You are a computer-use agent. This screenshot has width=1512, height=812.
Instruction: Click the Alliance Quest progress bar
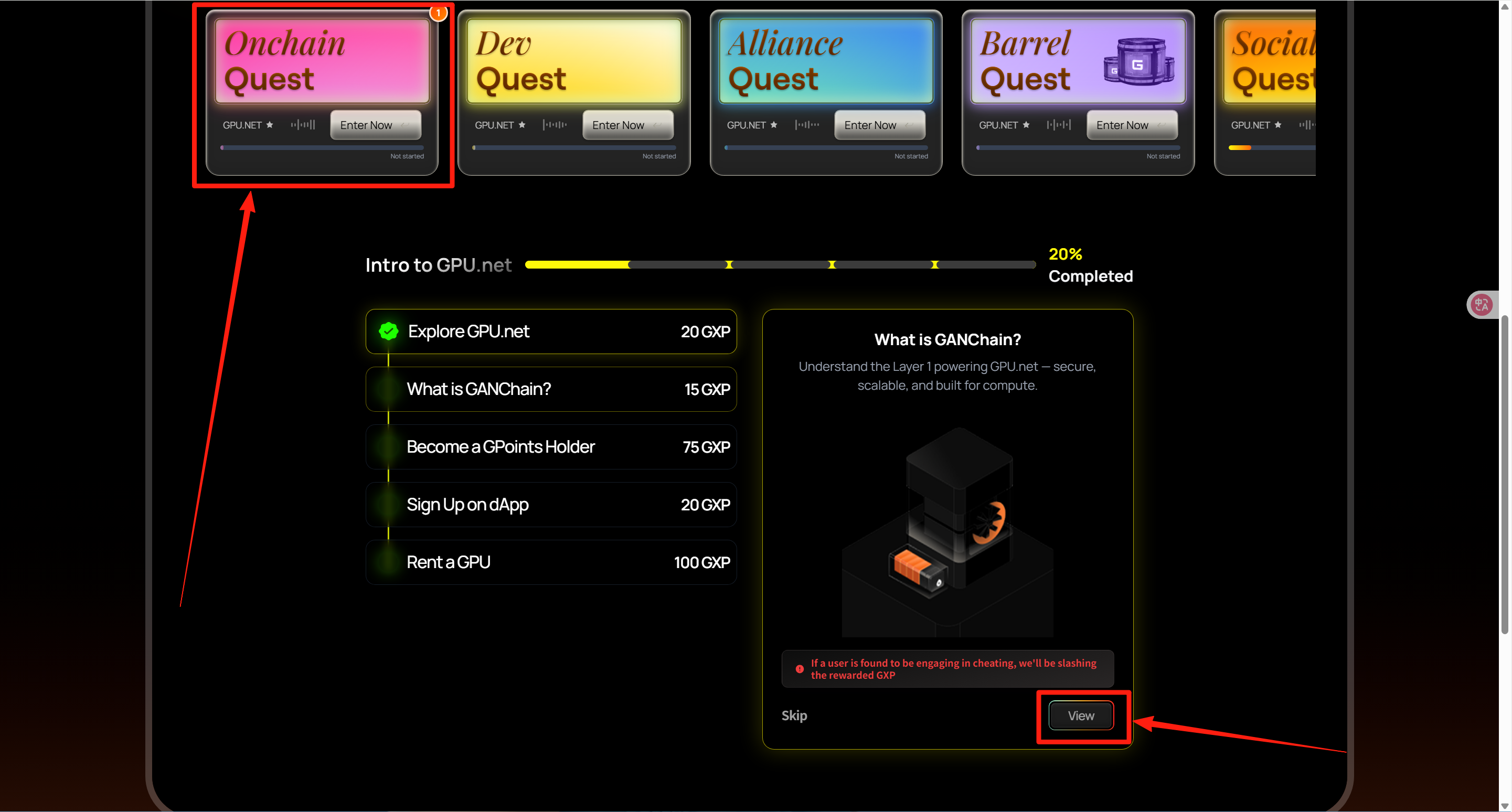point(826,148)
